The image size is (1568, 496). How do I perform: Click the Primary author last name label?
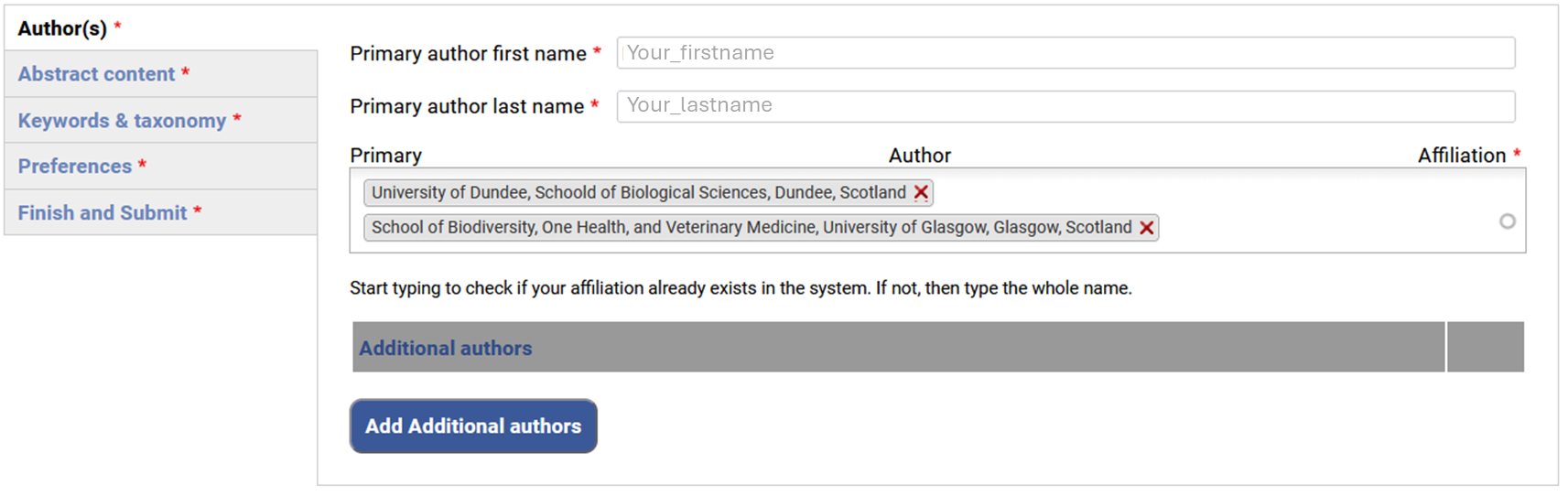(x=467, y=107)
